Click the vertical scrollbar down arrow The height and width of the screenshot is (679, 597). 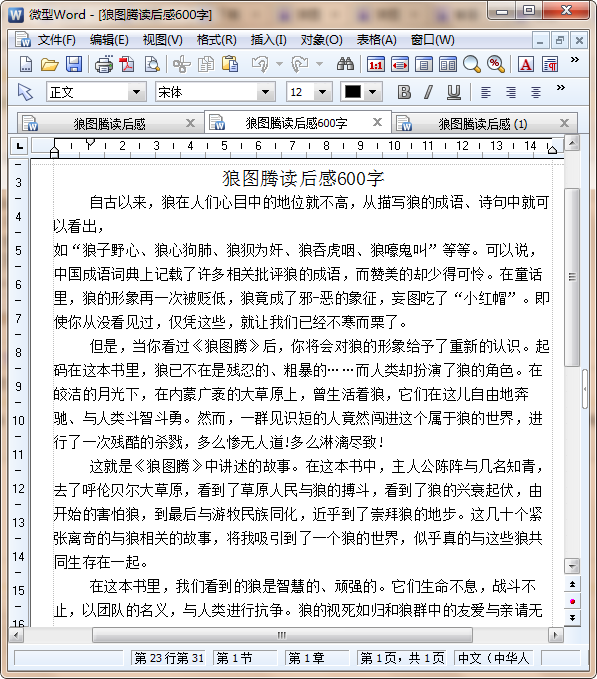(x=572, y=566)
